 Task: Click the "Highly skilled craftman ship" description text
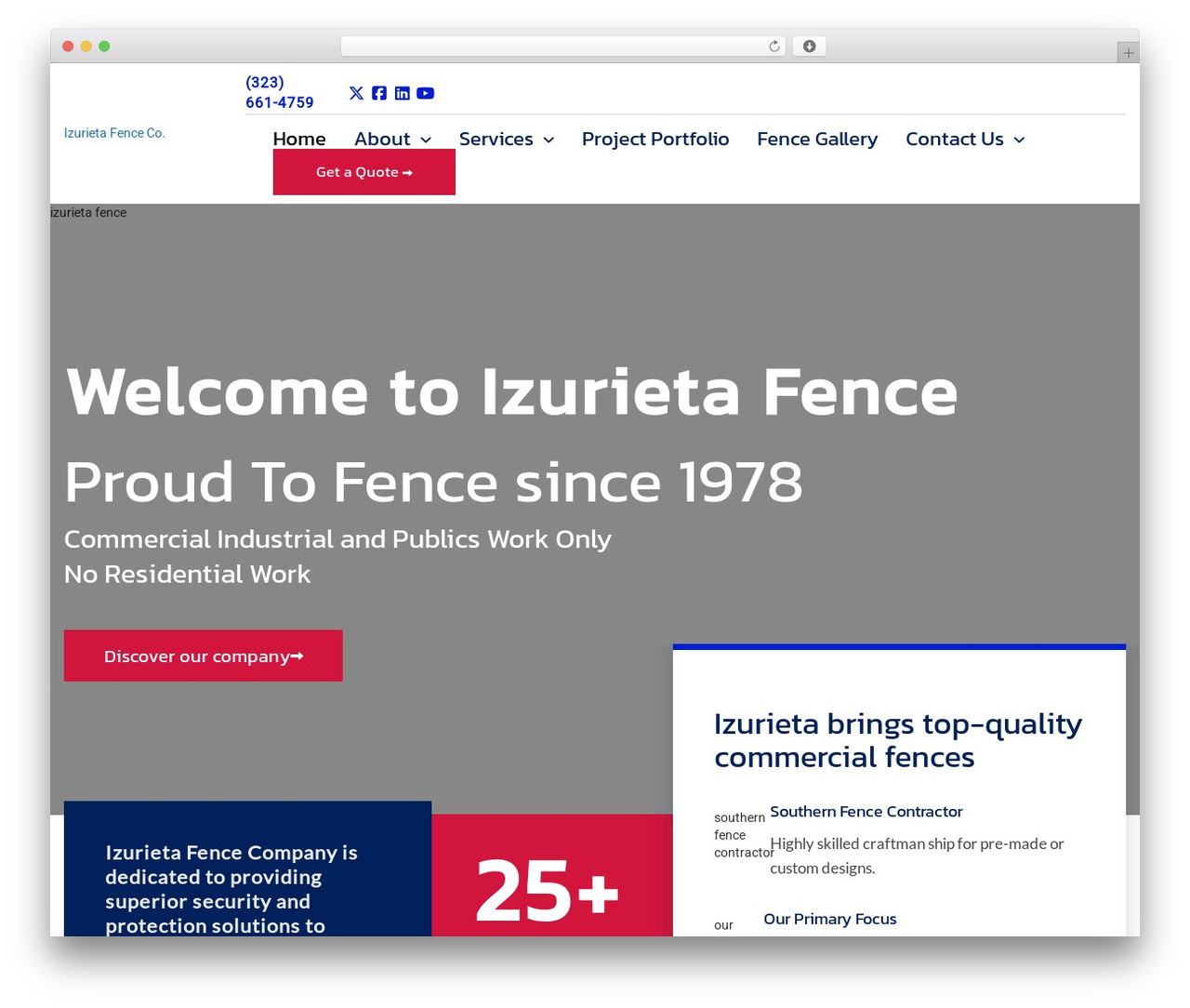917,855
